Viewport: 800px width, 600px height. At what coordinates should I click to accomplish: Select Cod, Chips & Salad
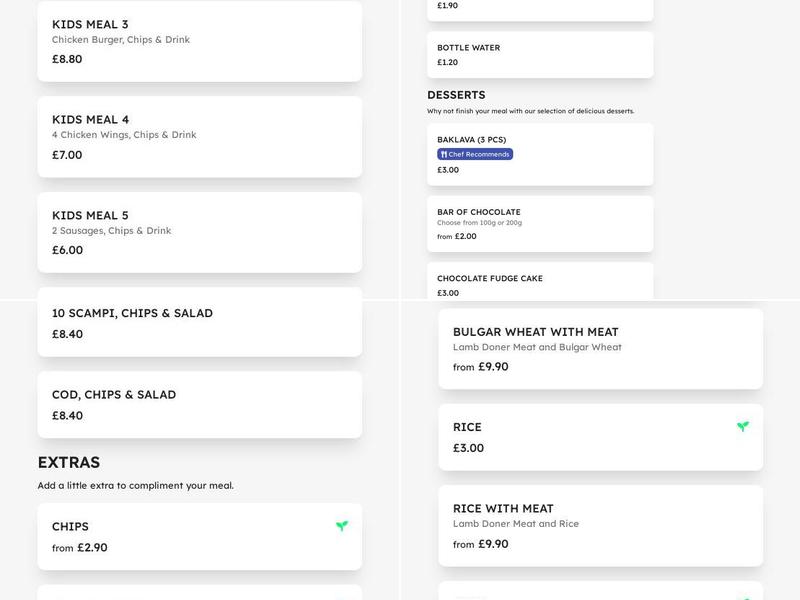coord(199,404)
